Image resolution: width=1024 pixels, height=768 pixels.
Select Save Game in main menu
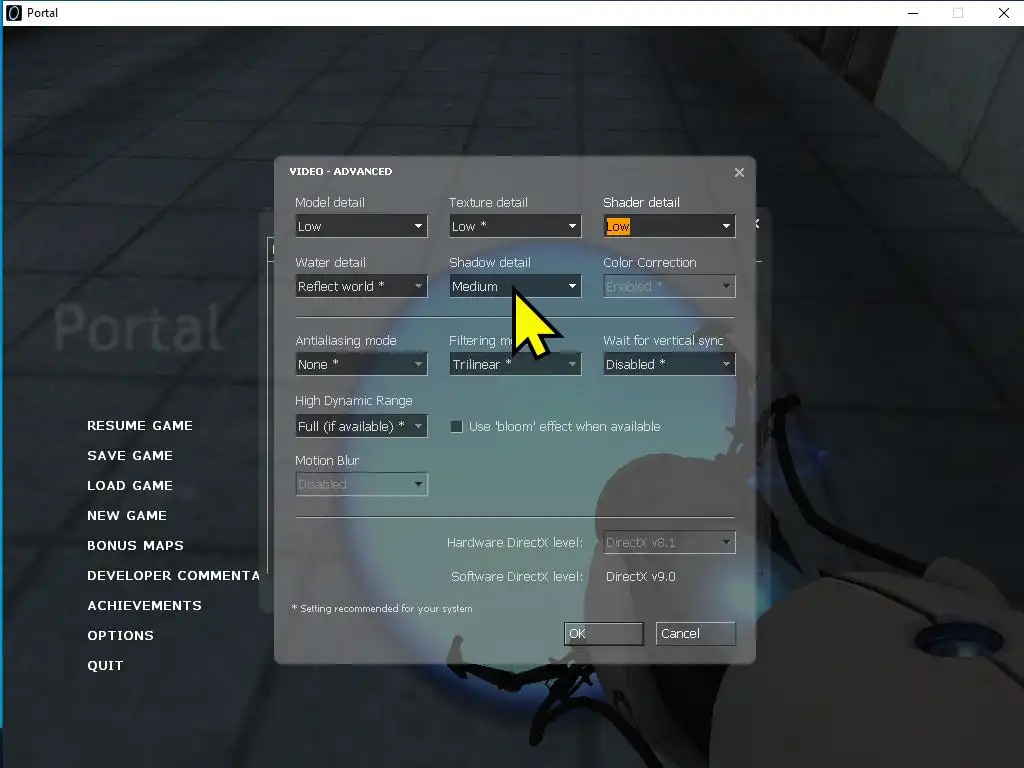[130, 456]
